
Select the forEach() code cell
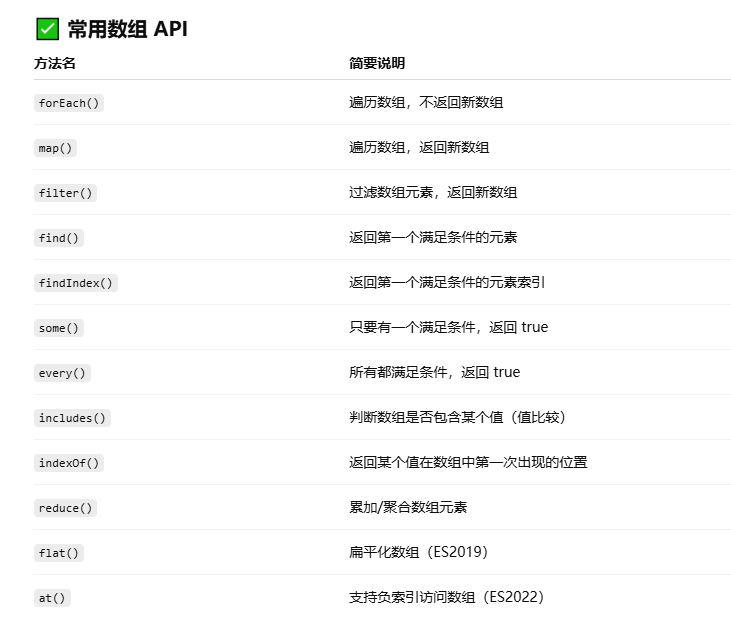point(69,103)
